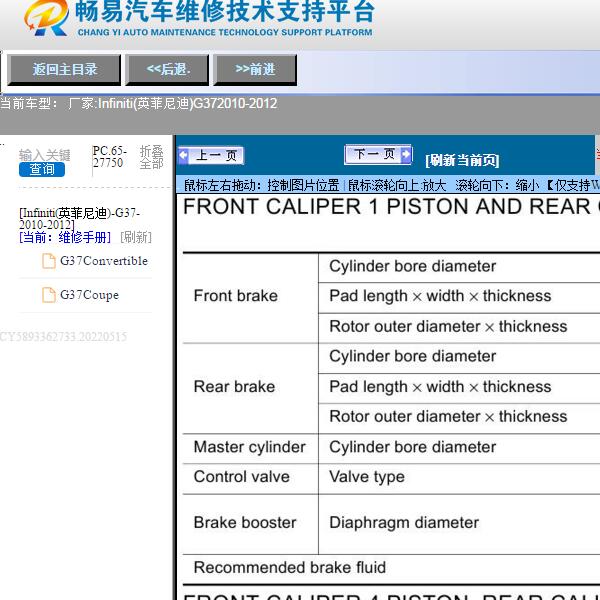Open the G37Convertible tree item
600x600 pixels.
coord(104,261)
